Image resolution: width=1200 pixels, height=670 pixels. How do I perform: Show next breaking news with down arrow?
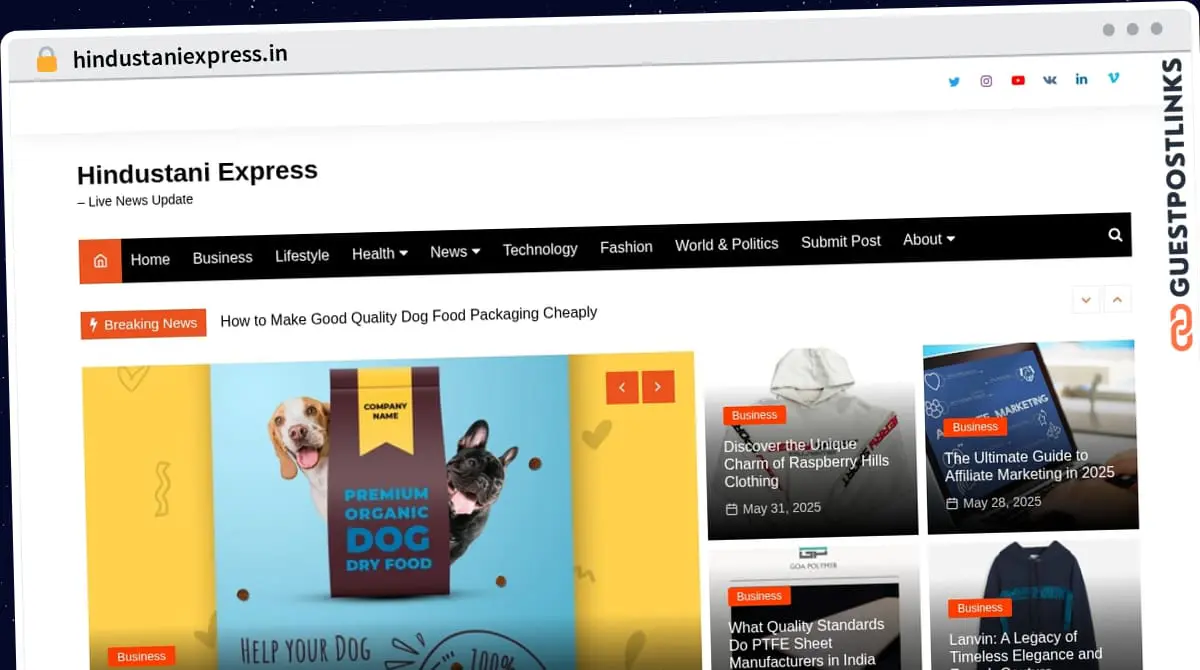pos(1086,299)
